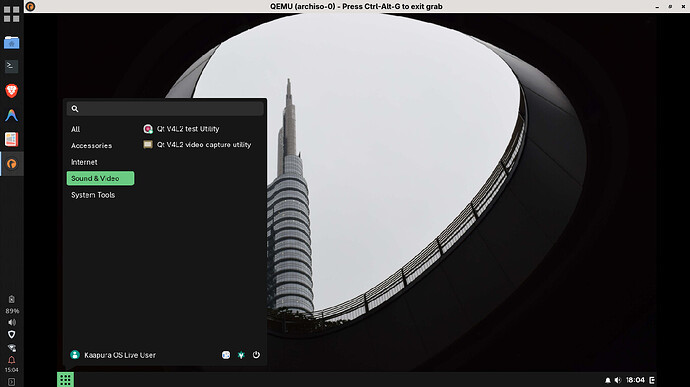The height and width of the screenshot is (387, 690).
Task: Select the QEMU app icon in dock
Action: (x=11, y=164)
